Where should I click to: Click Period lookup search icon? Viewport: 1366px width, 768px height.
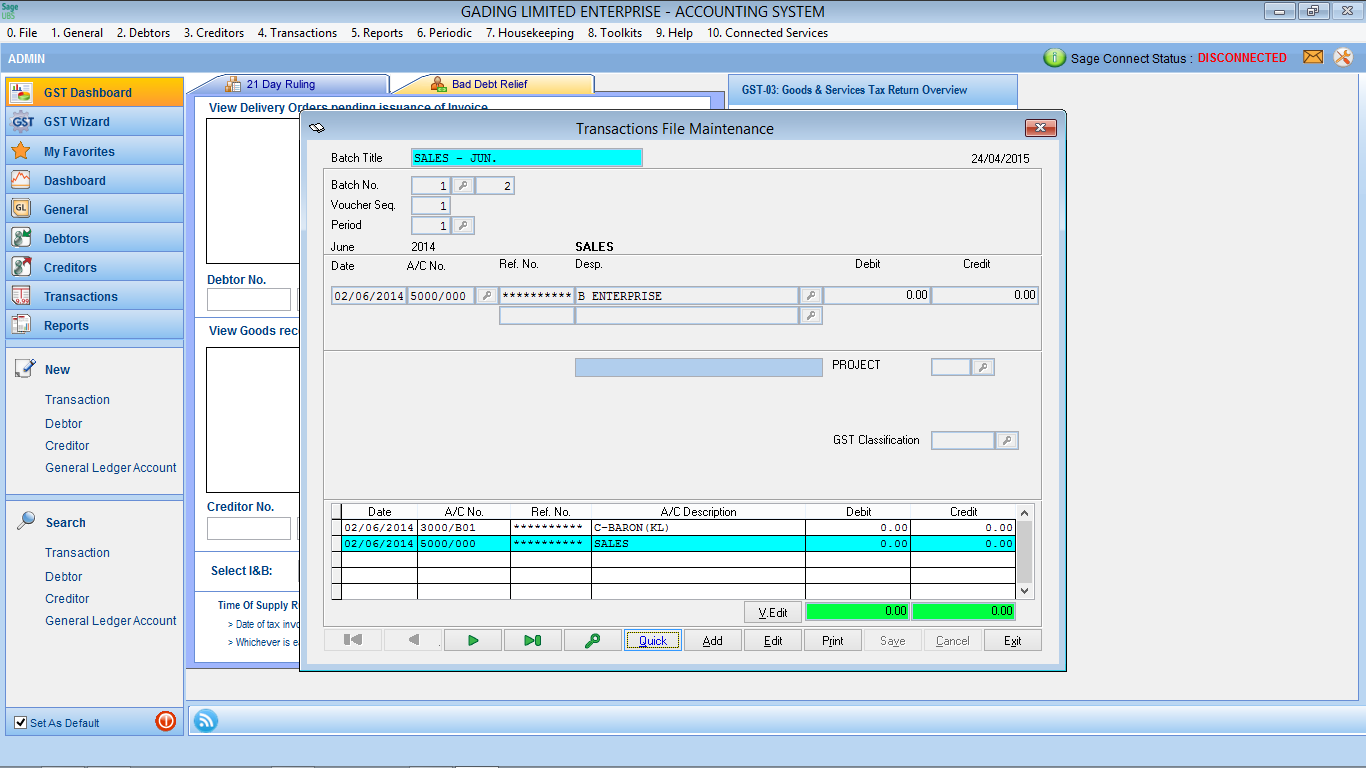point(463,225)
